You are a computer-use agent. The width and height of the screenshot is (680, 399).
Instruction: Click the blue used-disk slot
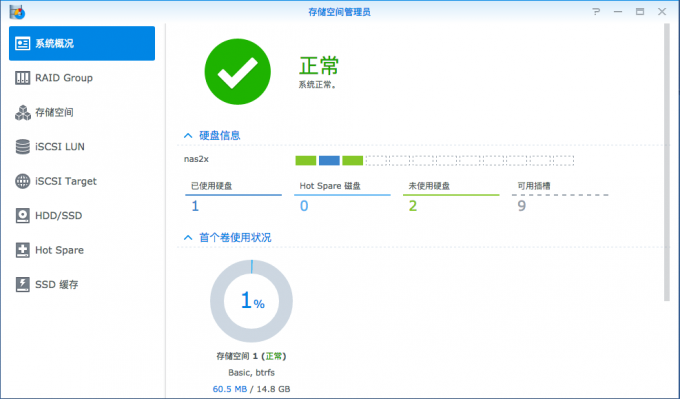pos(329,160)
